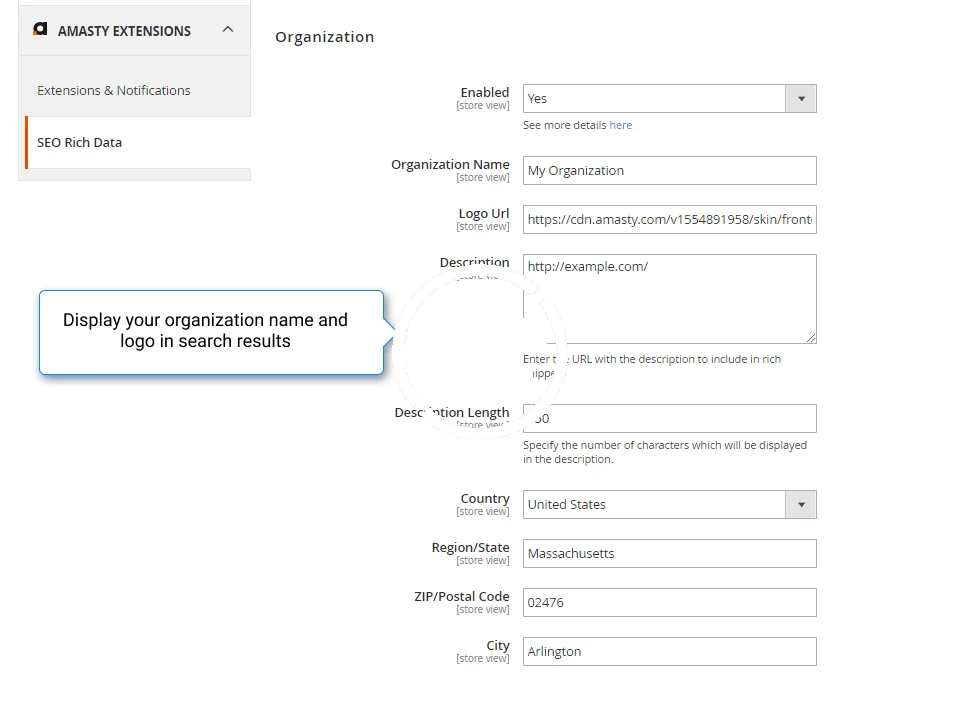Screen dimensions: 960x704
Task: Click the Amasty Extensions header text
Action: (x=124, y=31)
